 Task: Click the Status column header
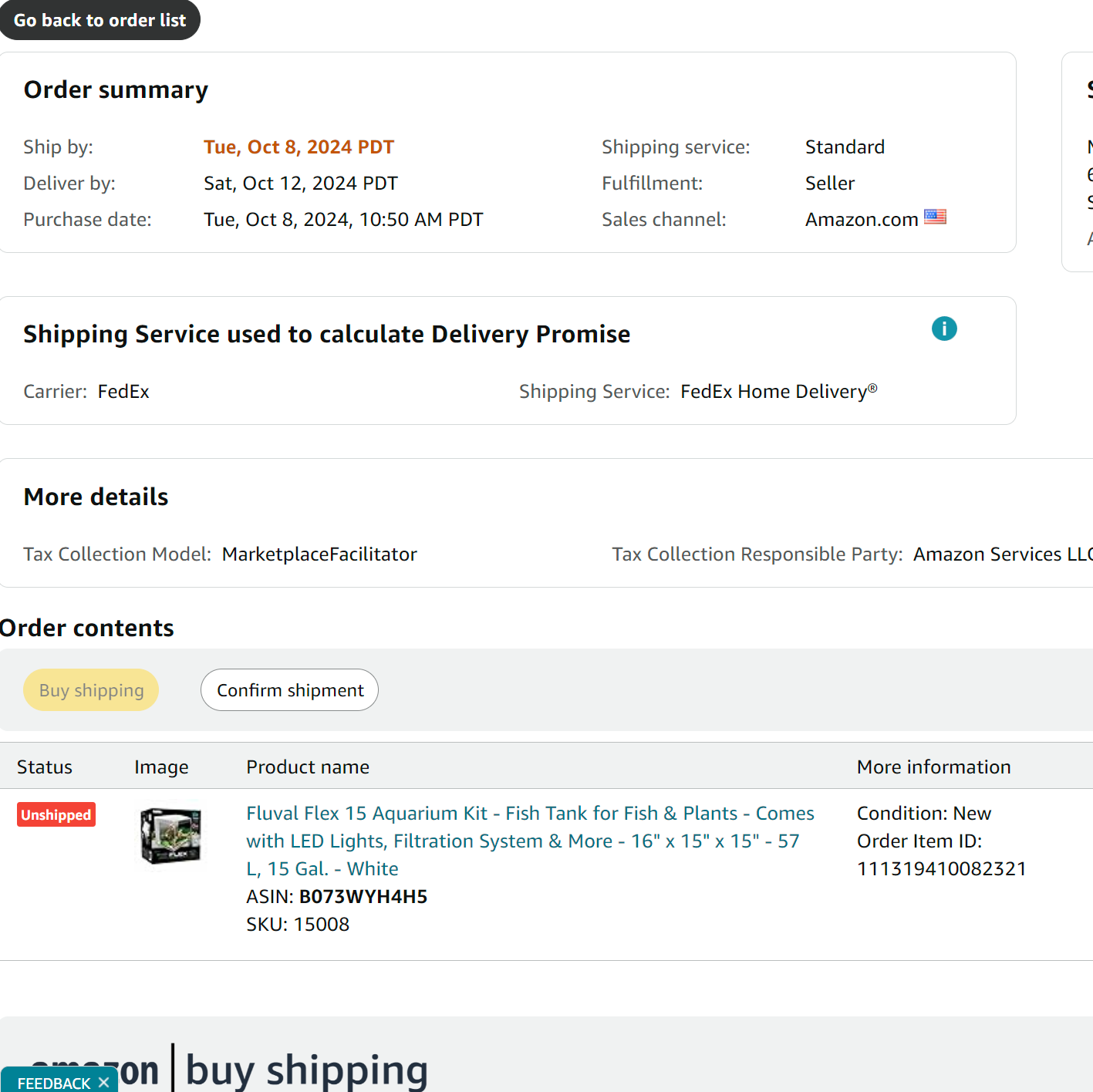click(x=45, y=767)
